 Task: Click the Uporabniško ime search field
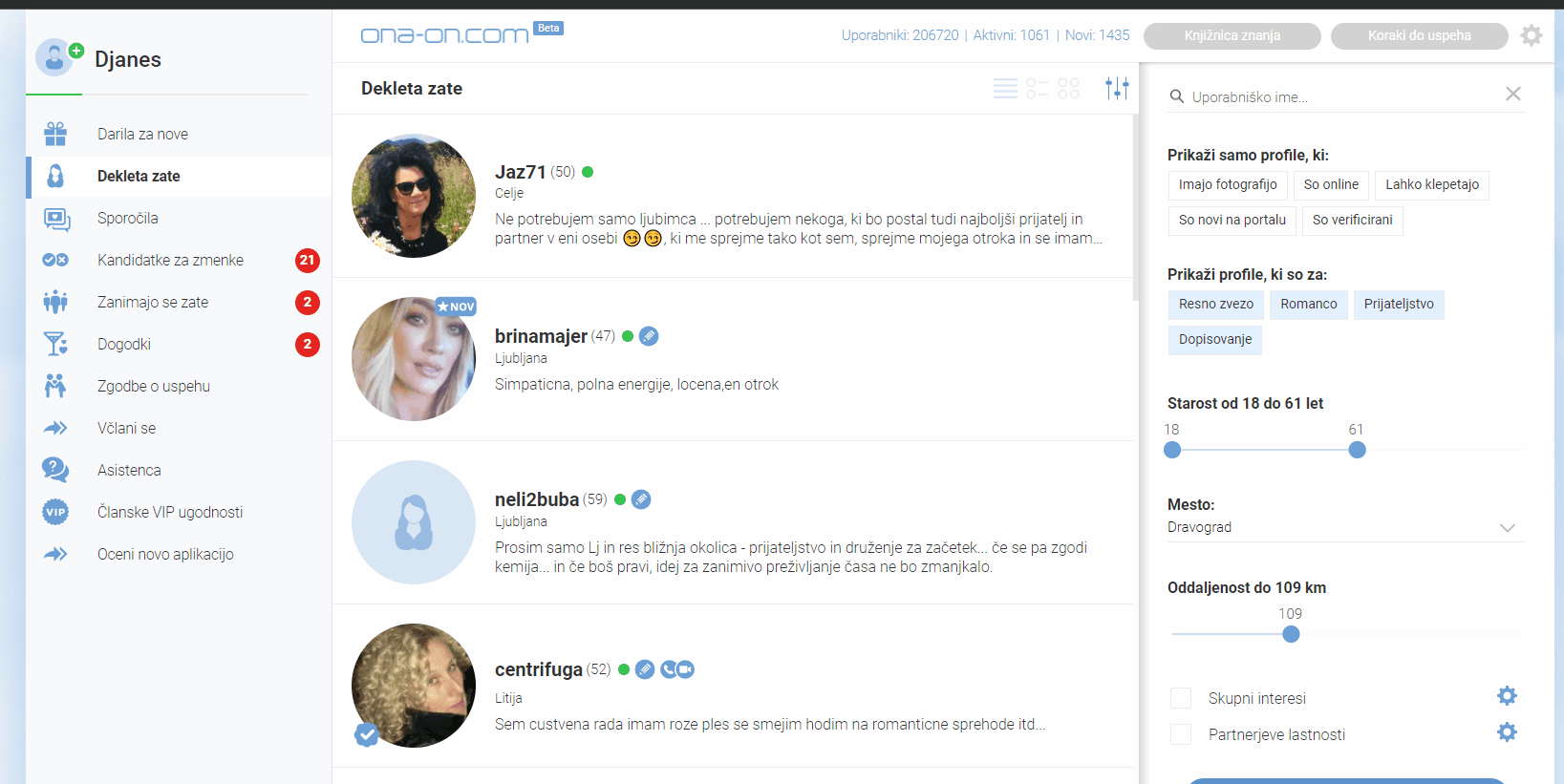(x=1338, y=96)
